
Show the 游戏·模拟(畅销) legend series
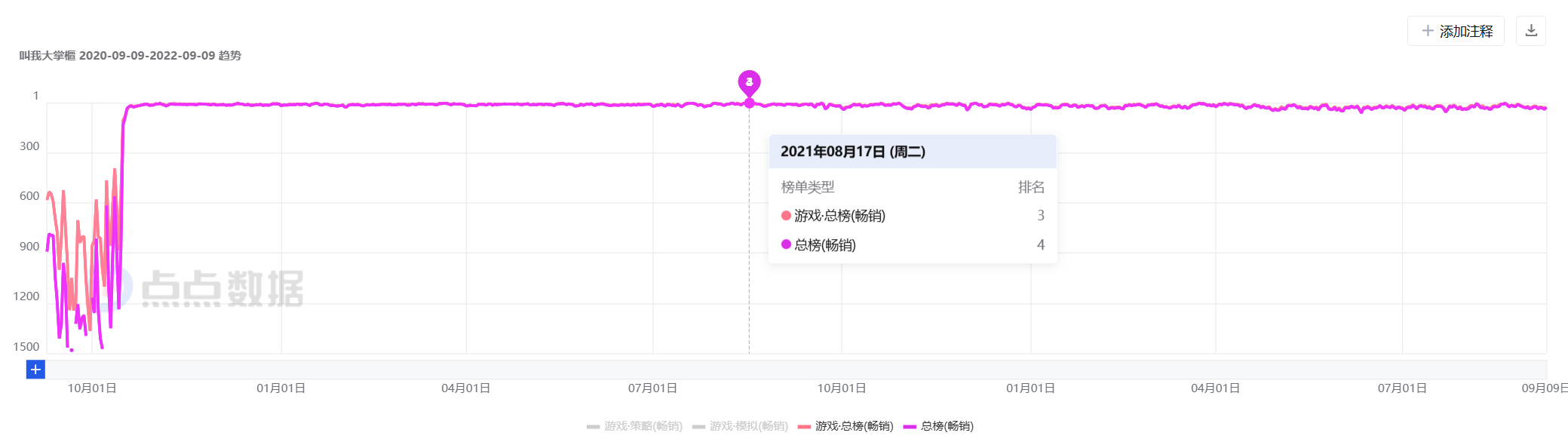pyautogui.click(x=740, y=426)
